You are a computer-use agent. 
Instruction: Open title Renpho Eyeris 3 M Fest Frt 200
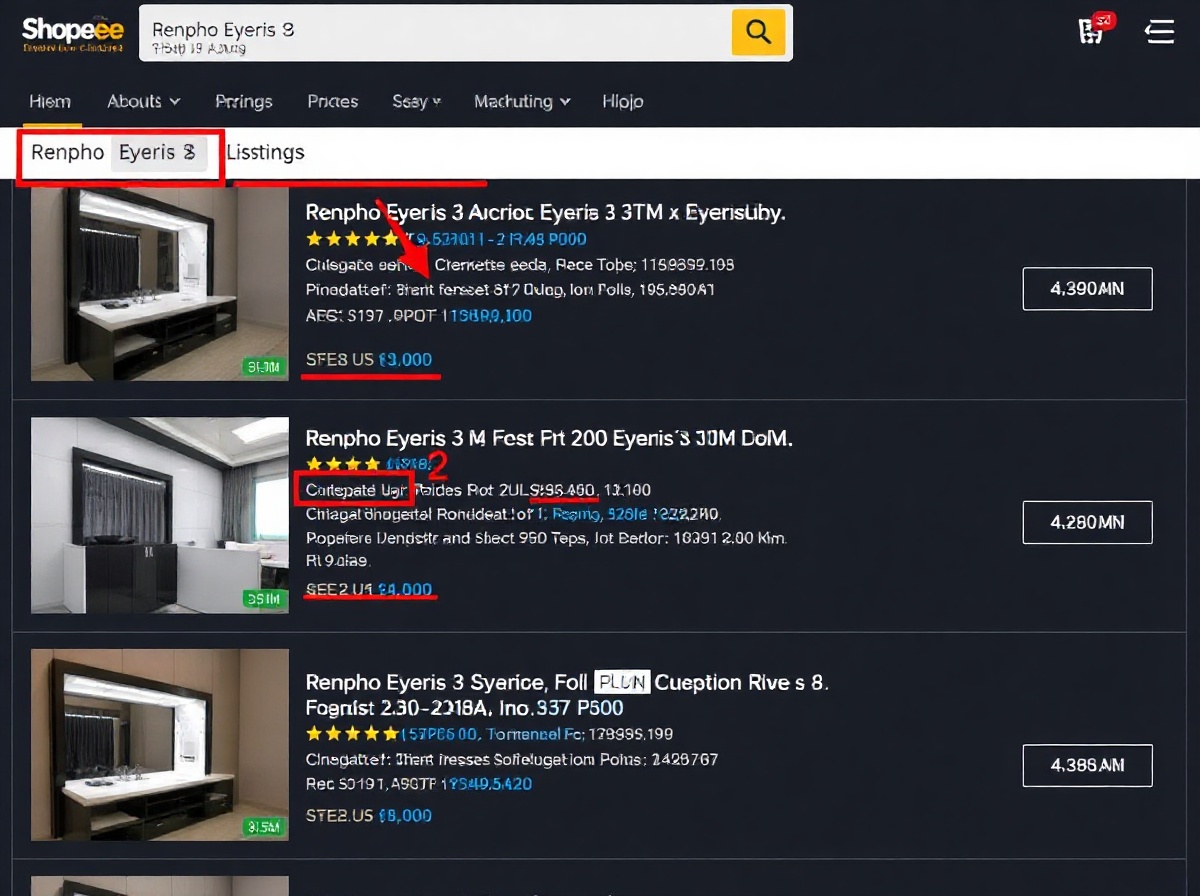click(x=549, y=438)
